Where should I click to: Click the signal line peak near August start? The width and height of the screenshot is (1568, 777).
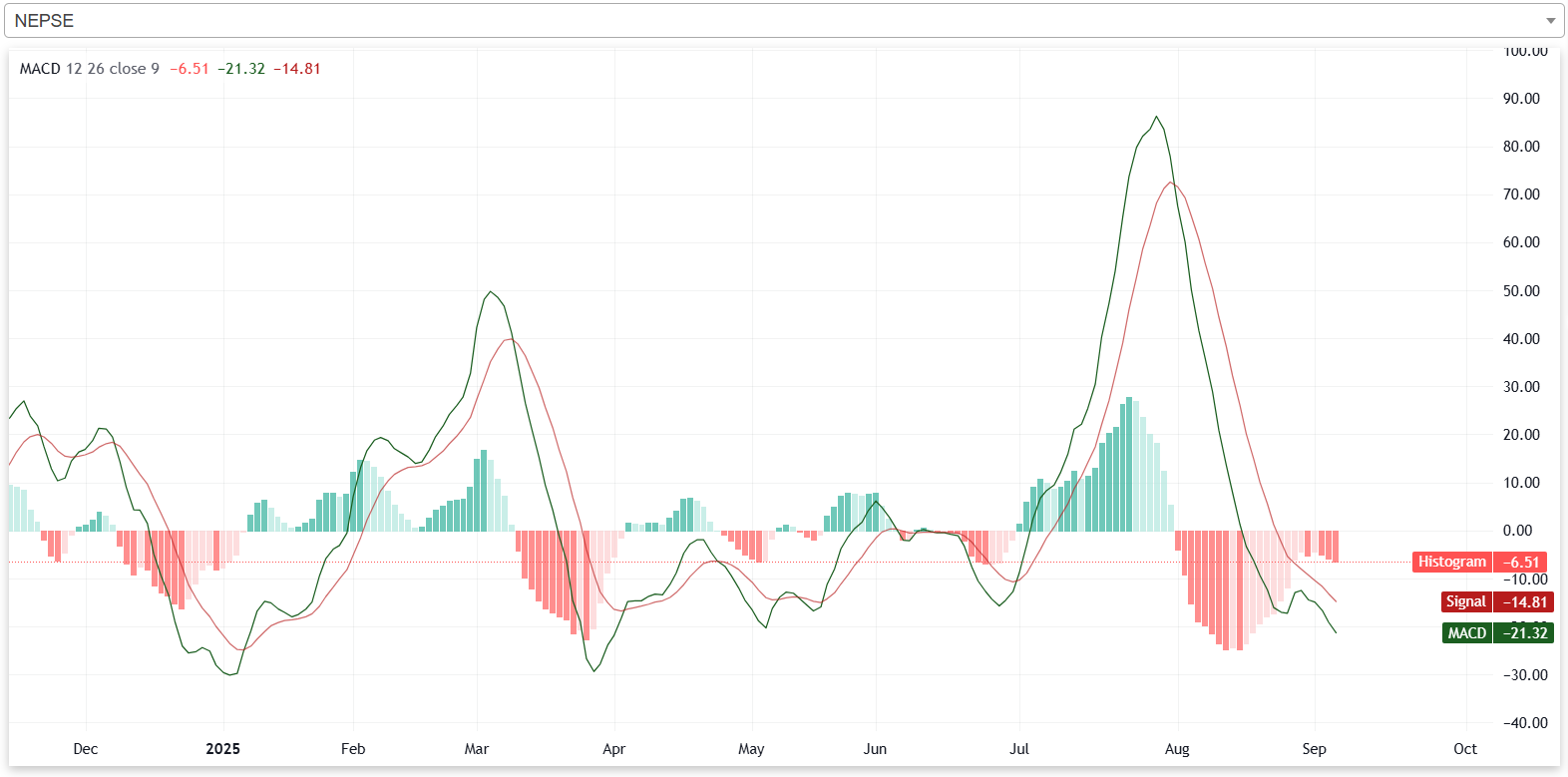[1171, 183]
